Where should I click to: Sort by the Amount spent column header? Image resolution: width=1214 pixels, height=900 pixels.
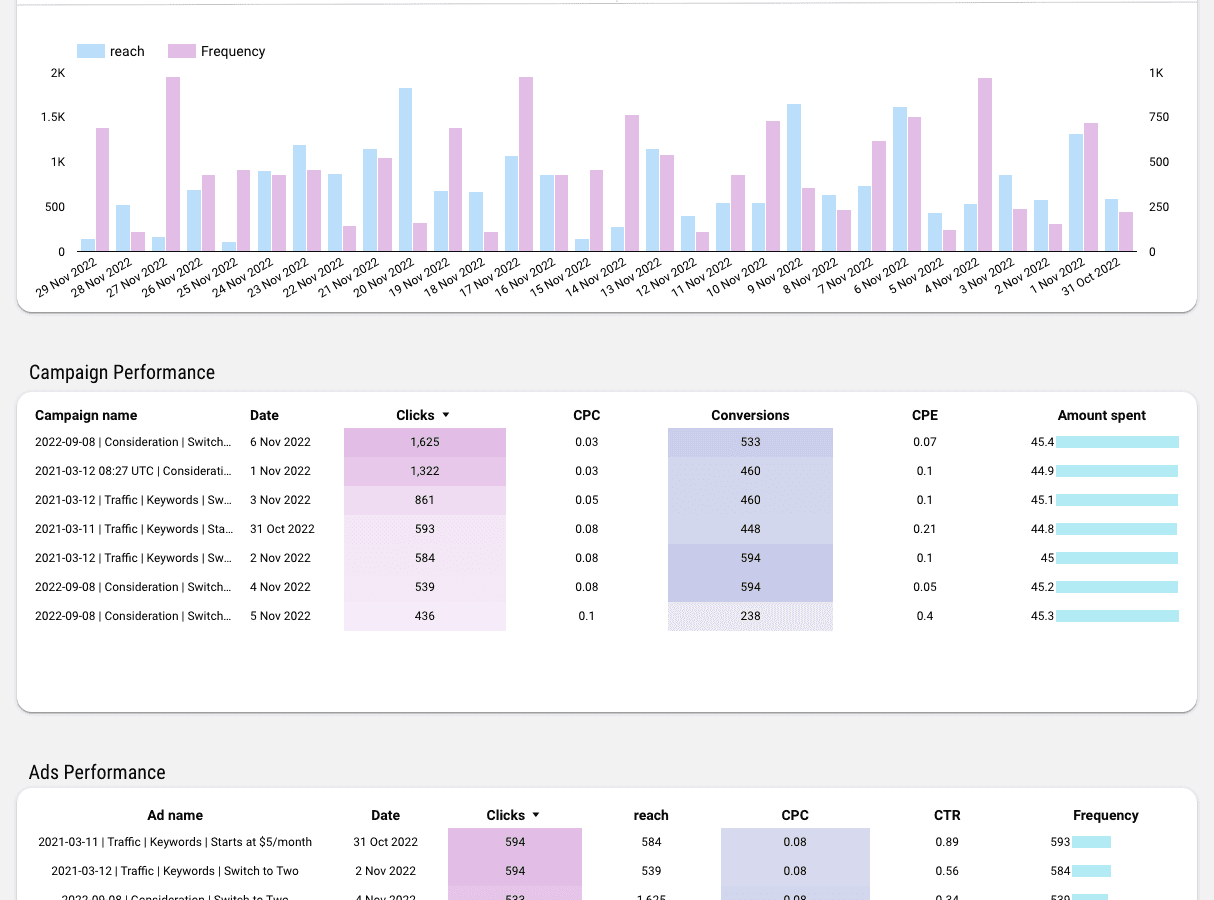point(1101,415)
